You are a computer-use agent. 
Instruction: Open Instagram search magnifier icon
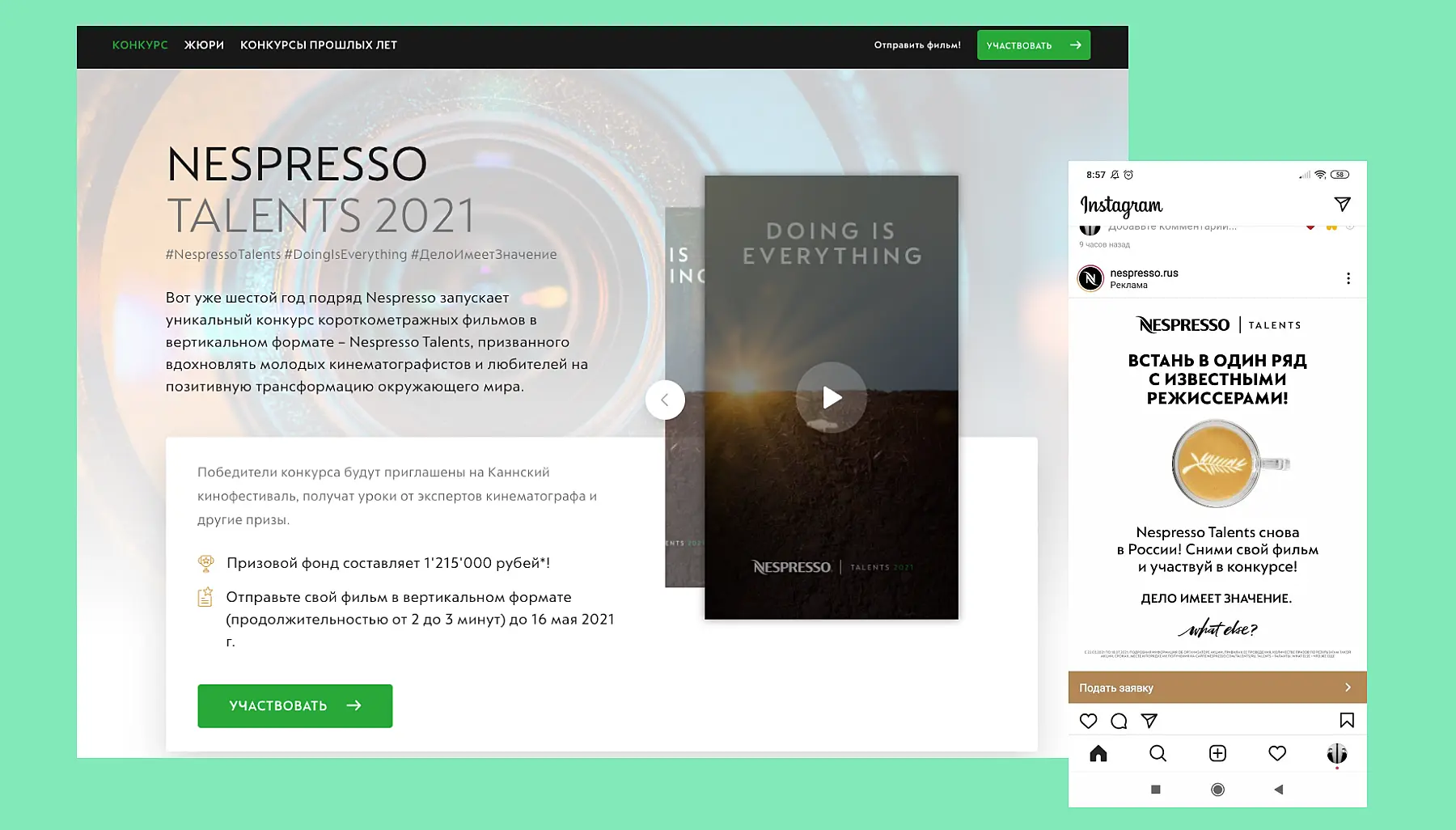point(1158,754)
